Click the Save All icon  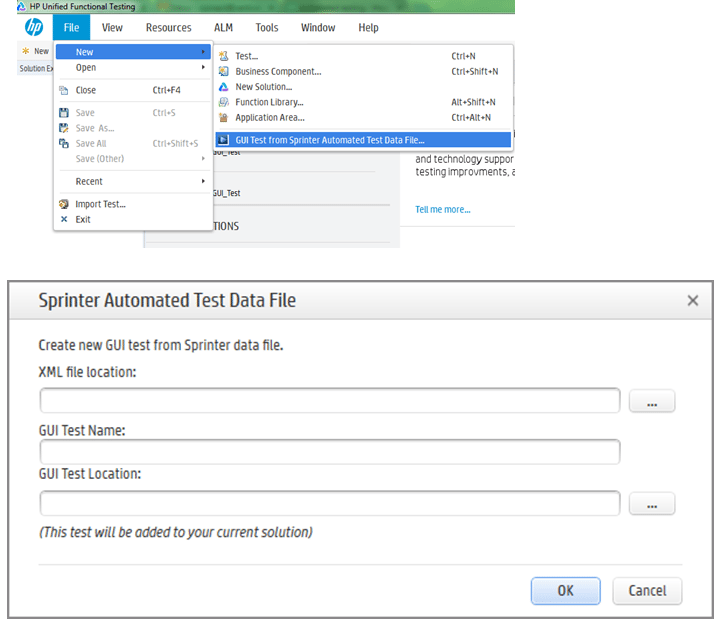click(64, 143)
